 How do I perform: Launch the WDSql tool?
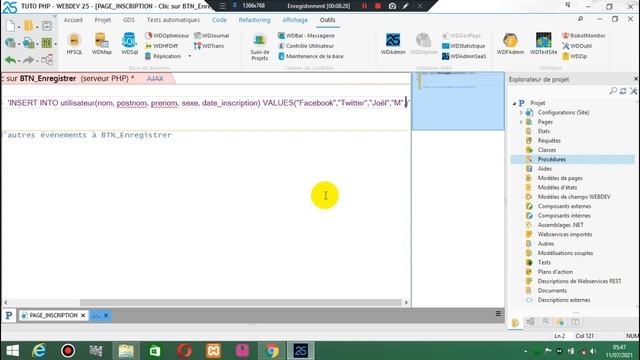[129, 44]
